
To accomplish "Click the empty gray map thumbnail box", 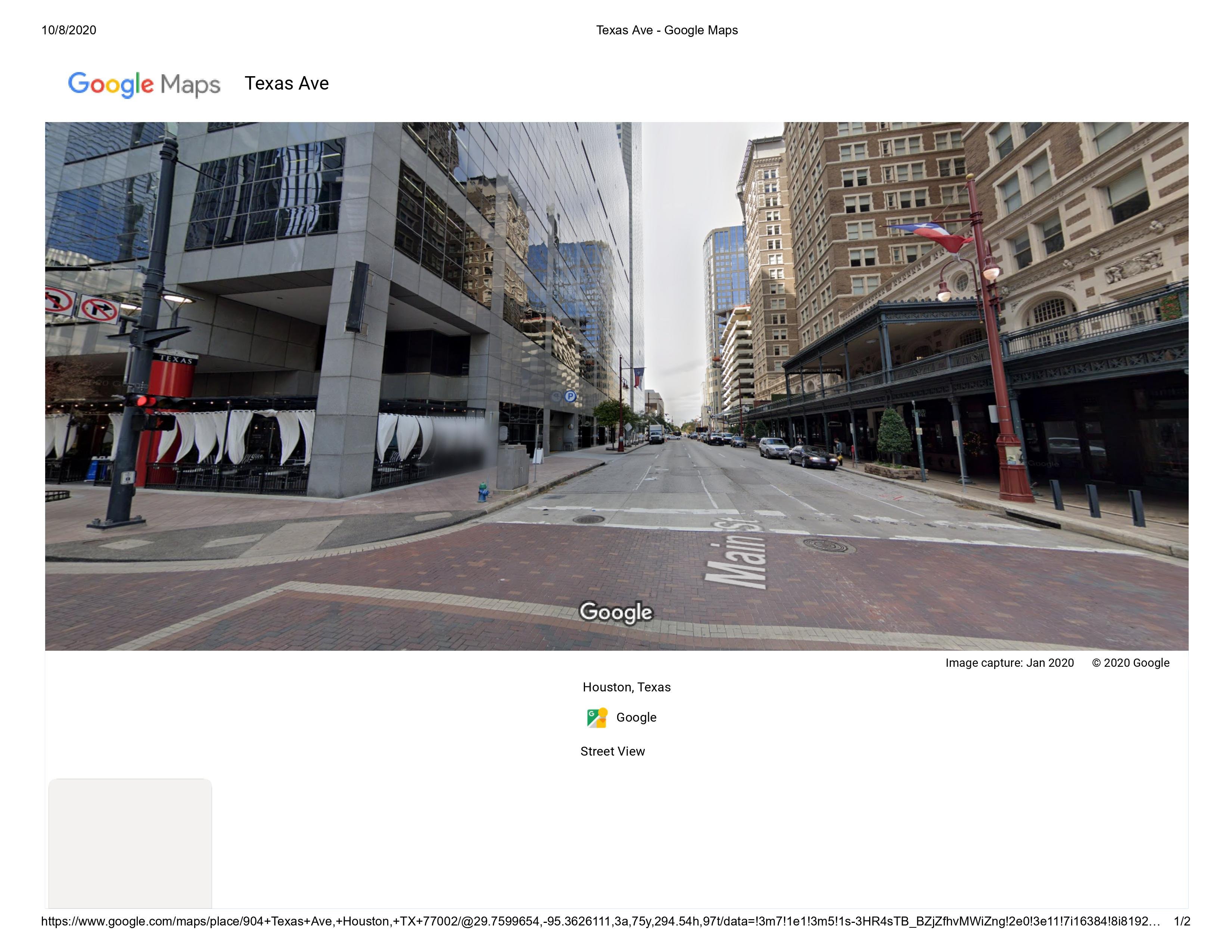I will [x=130, y=843].
